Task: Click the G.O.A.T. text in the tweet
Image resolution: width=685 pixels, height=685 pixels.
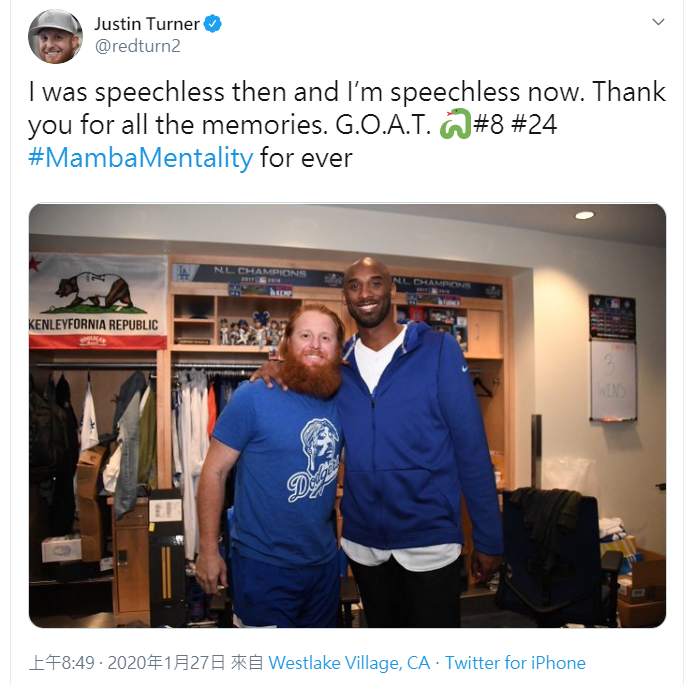Action: tap(383, 125)
